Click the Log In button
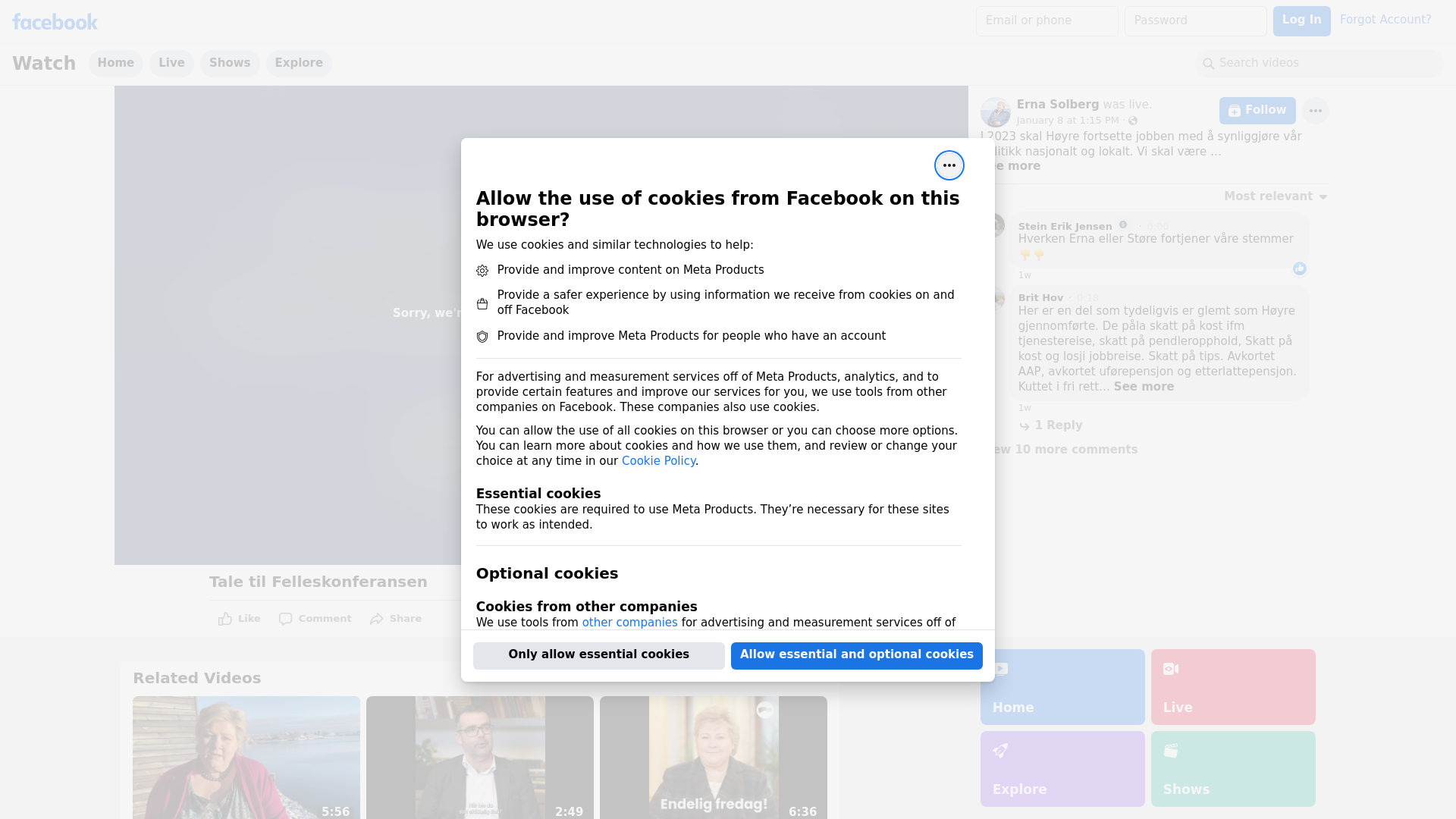1456x819 pixels. pyautogui.click(x=1301, y=21)
